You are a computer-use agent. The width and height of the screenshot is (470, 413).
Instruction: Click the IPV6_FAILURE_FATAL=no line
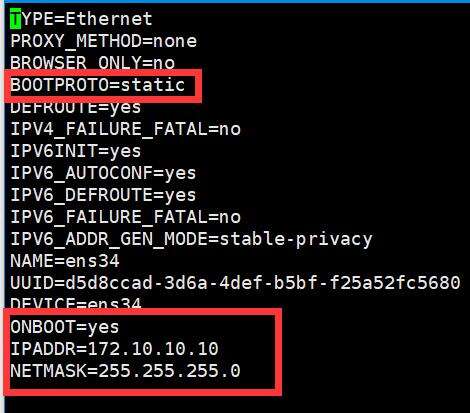(x=125, y=217)
